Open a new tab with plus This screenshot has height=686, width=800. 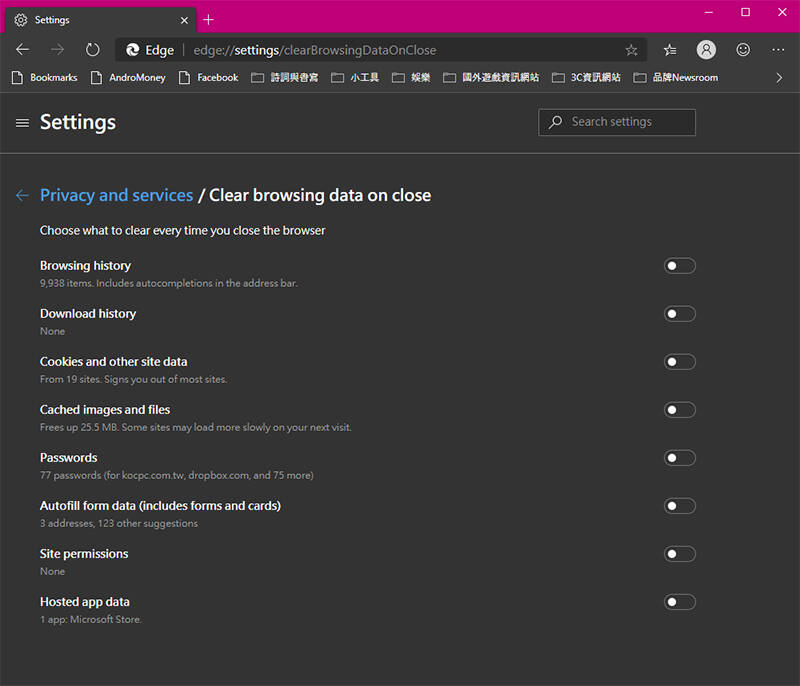coord(208,20)
